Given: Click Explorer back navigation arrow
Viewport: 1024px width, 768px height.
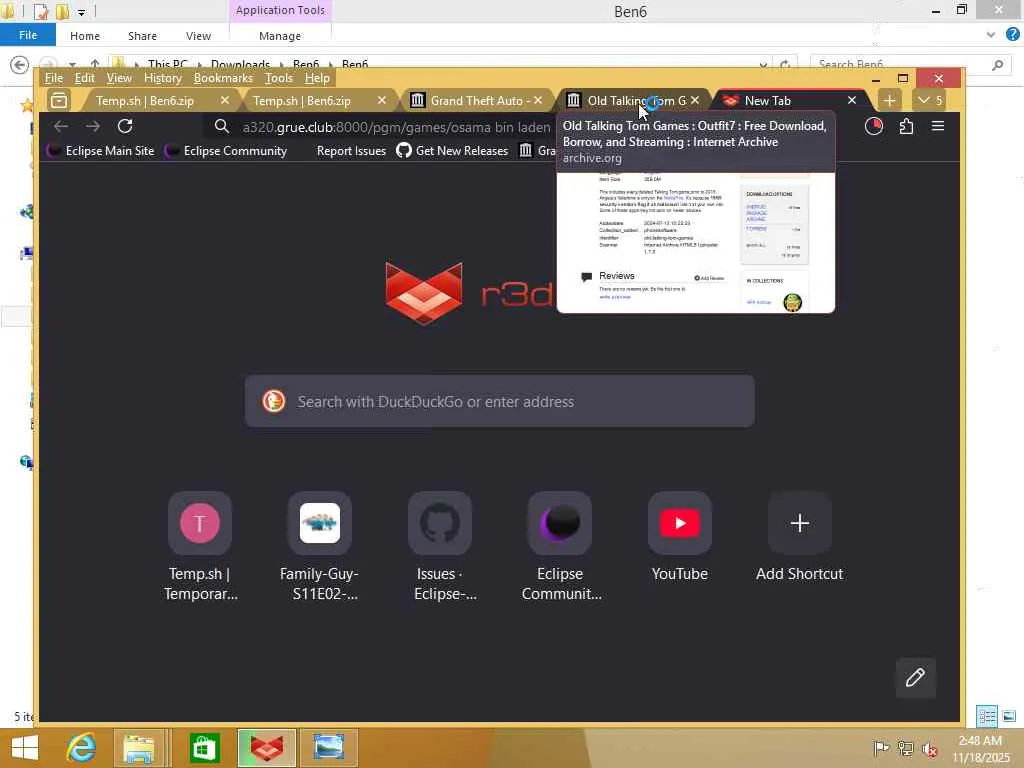Looking at the screenshot, I should (x=20, y=65).
